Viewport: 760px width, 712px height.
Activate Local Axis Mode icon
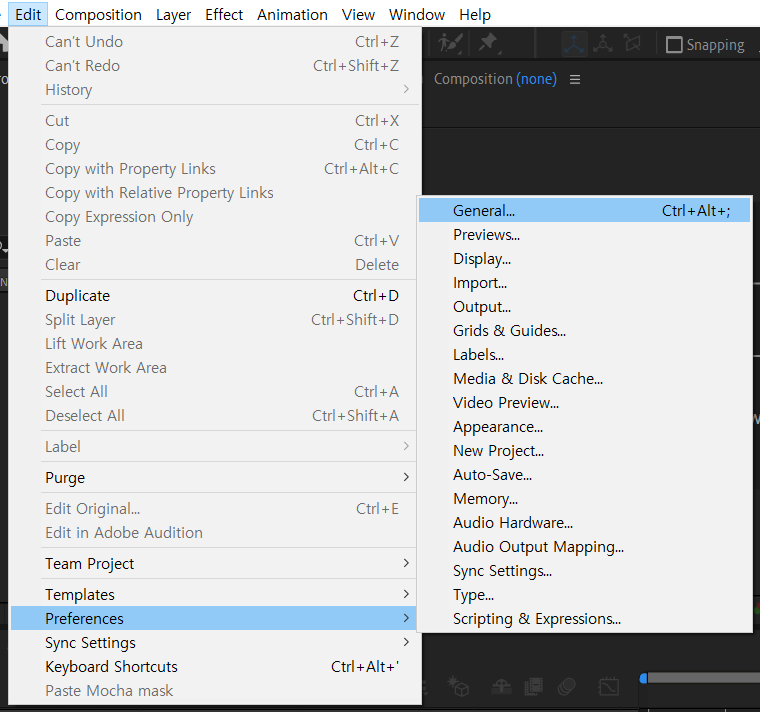point(574,44)
